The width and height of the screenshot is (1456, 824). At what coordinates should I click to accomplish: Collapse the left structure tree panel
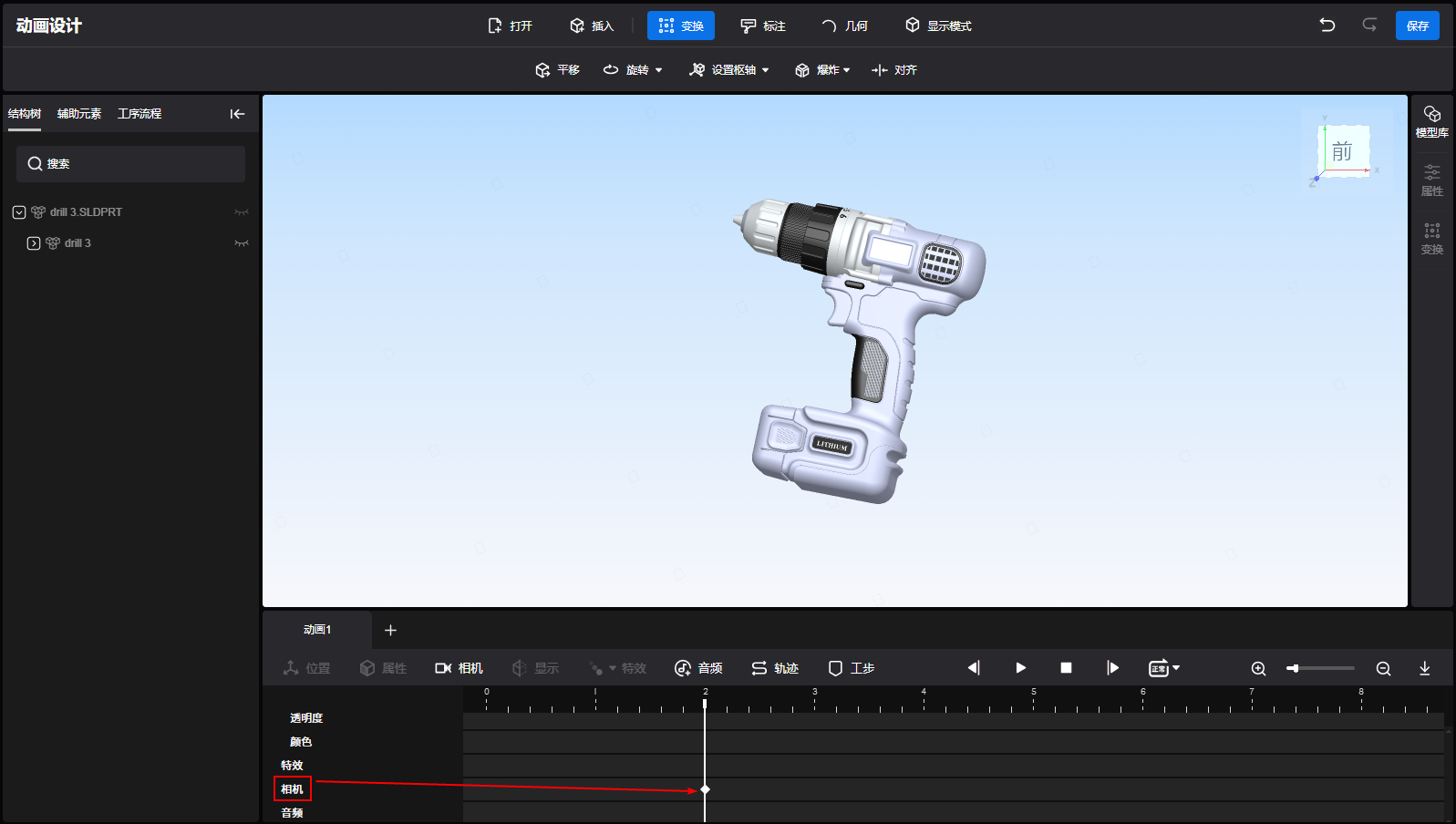click(237, 114)
